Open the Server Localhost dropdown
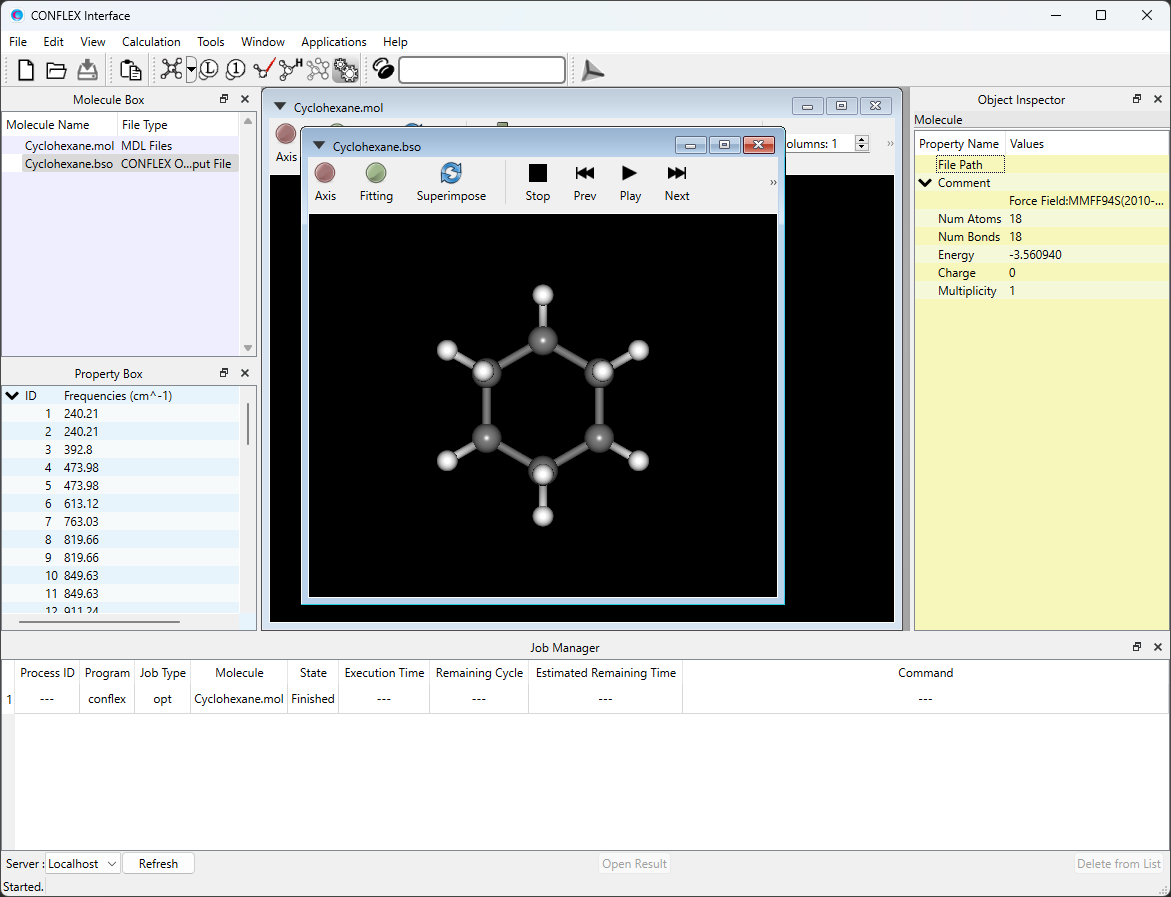Image resolution: width=1171 pixels, height=897 pixels. click(83, 864)
